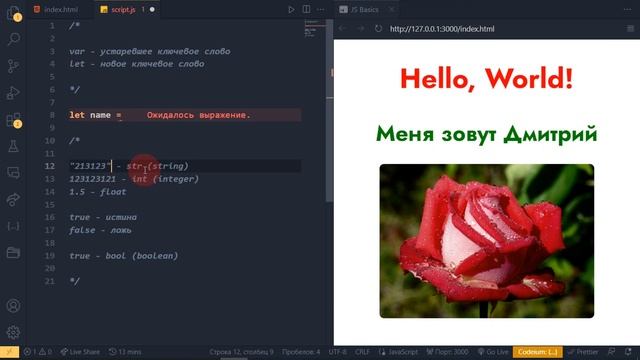Open the folder icon in activity bar
This screenshot has width=640, height=360.
(x=13, y=253)
